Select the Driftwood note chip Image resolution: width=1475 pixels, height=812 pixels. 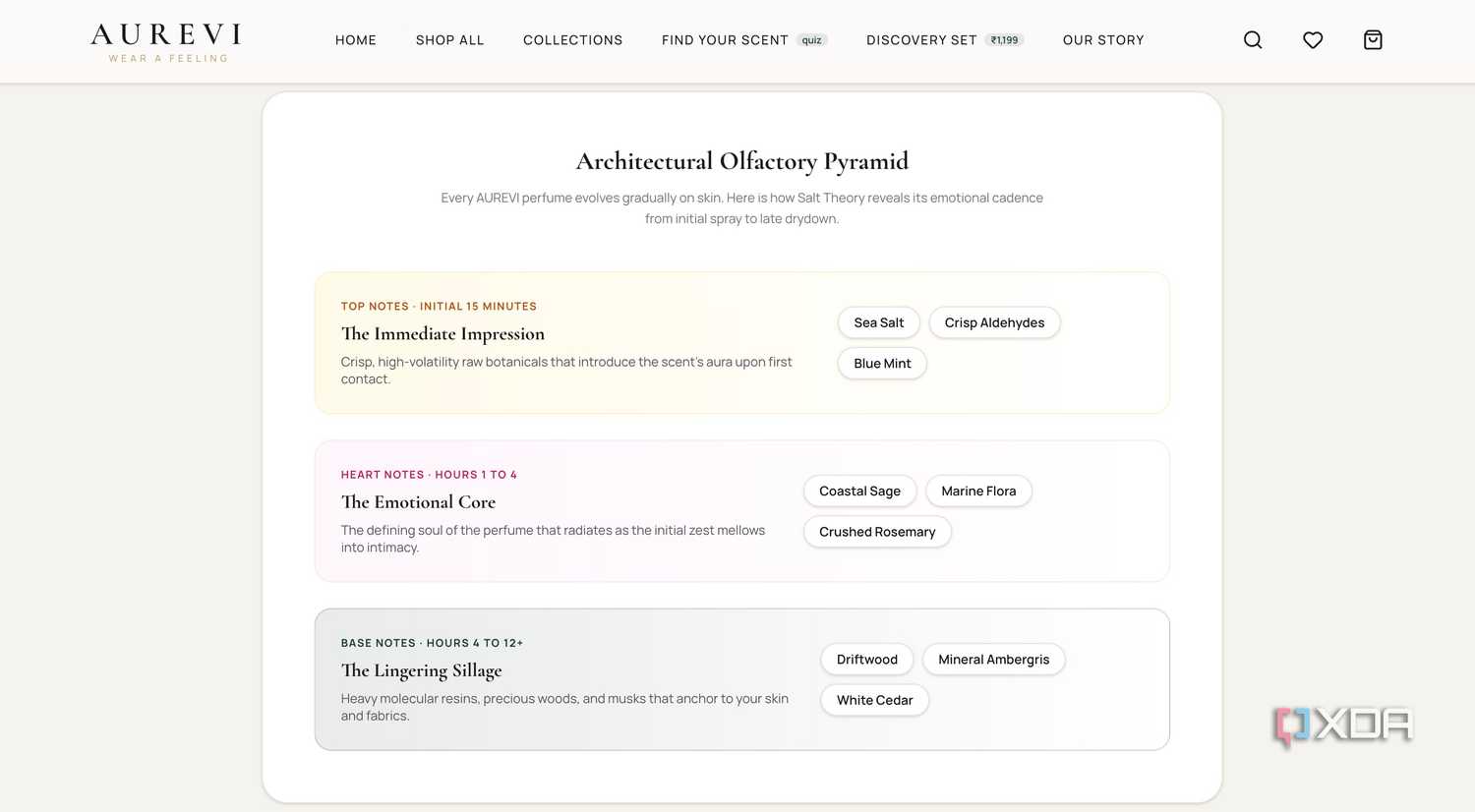point(866,660)
